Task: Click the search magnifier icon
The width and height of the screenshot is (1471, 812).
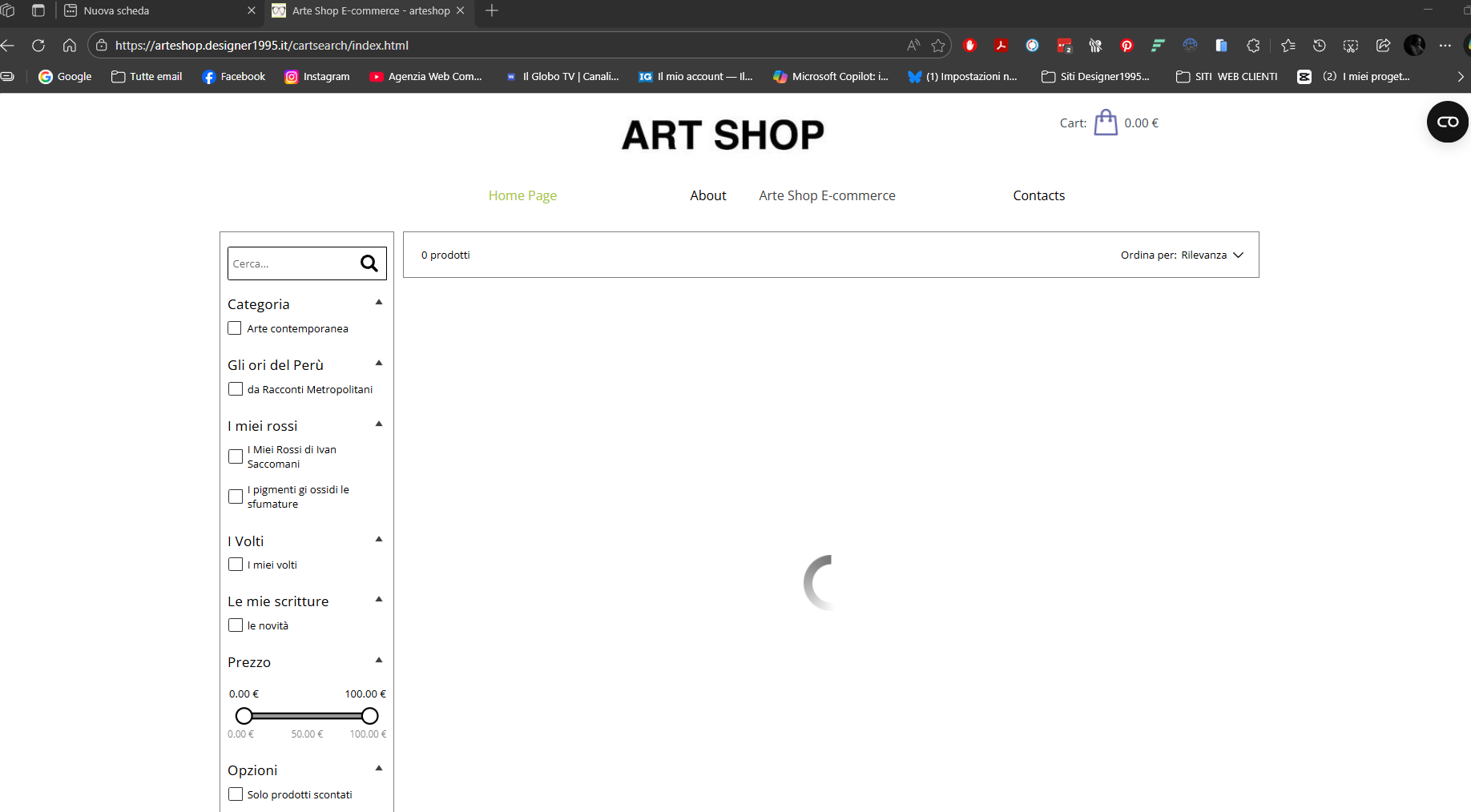Action: point(369,263)
